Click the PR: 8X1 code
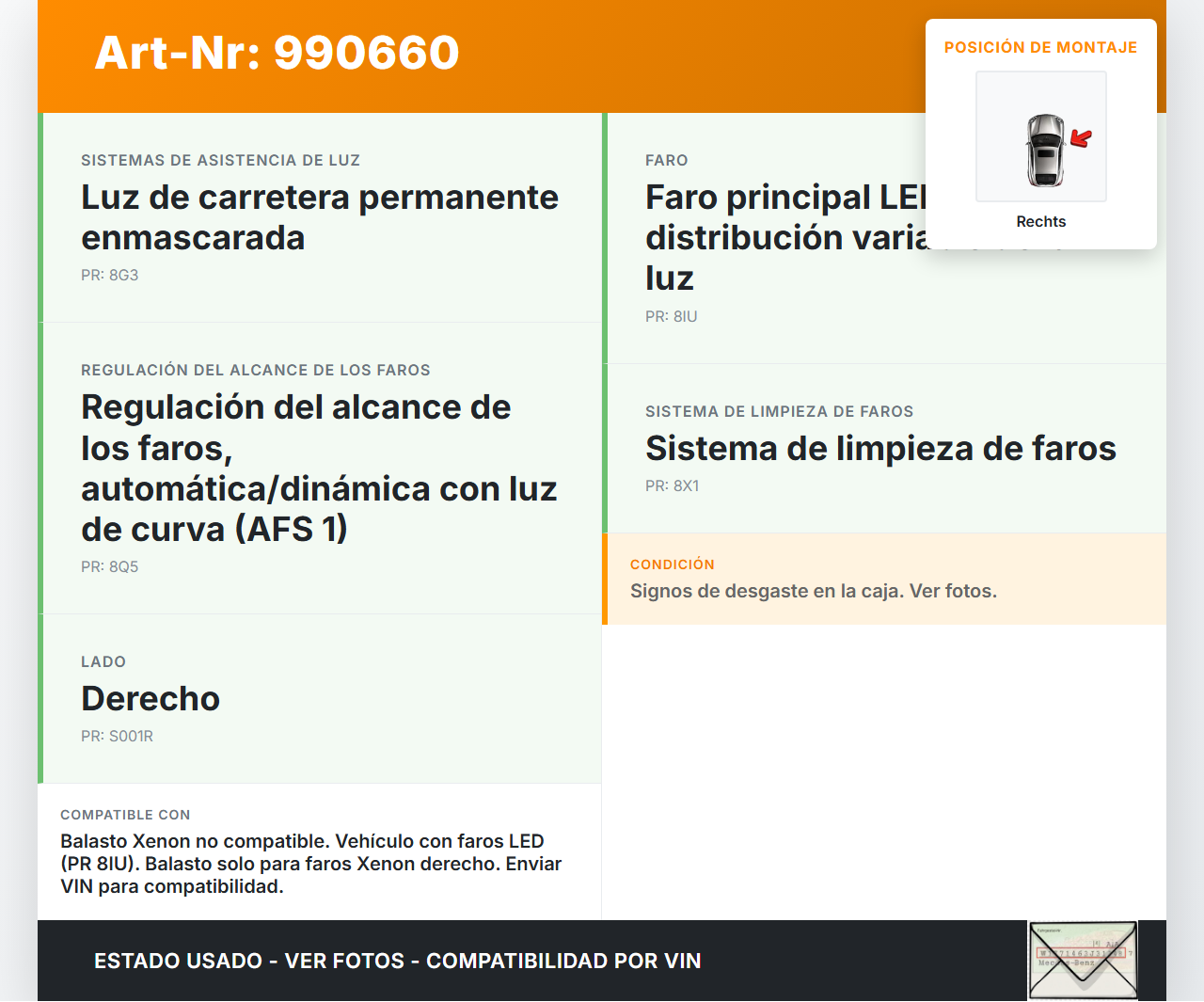1204x1002 pixels. (672, 485)
